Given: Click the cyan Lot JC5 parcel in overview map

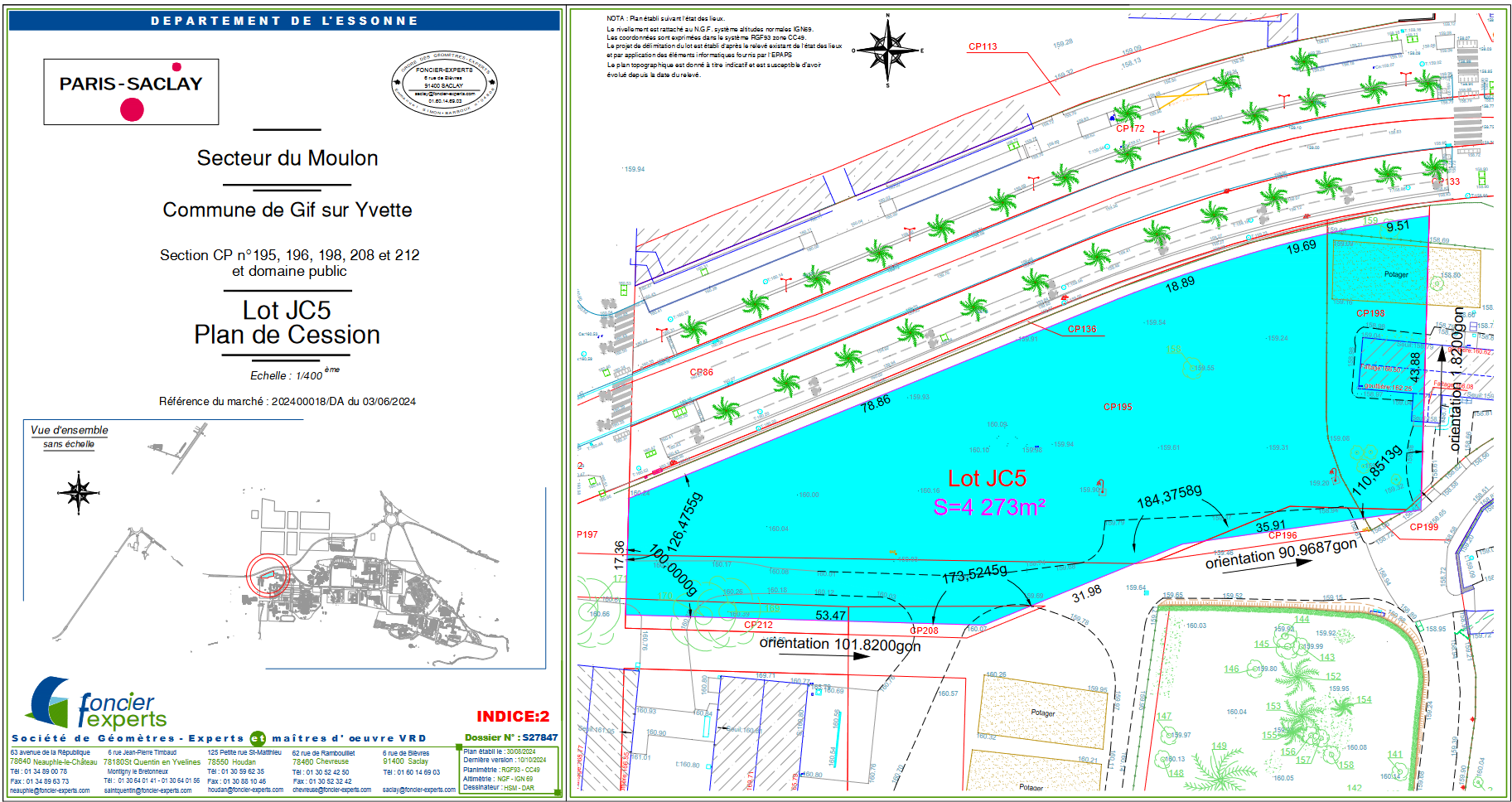Looking at the screenshot, I should (x=268, y=575).
